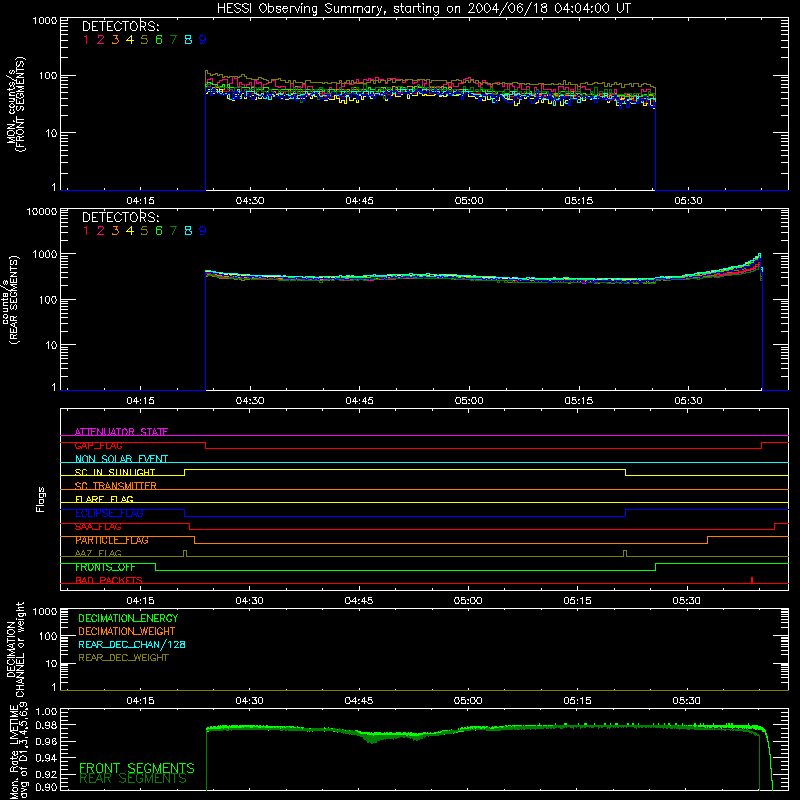Click the 0.98 y-axis value on livetime plot
Viewport: 800px width, 800px height.
tap(46, 726)
